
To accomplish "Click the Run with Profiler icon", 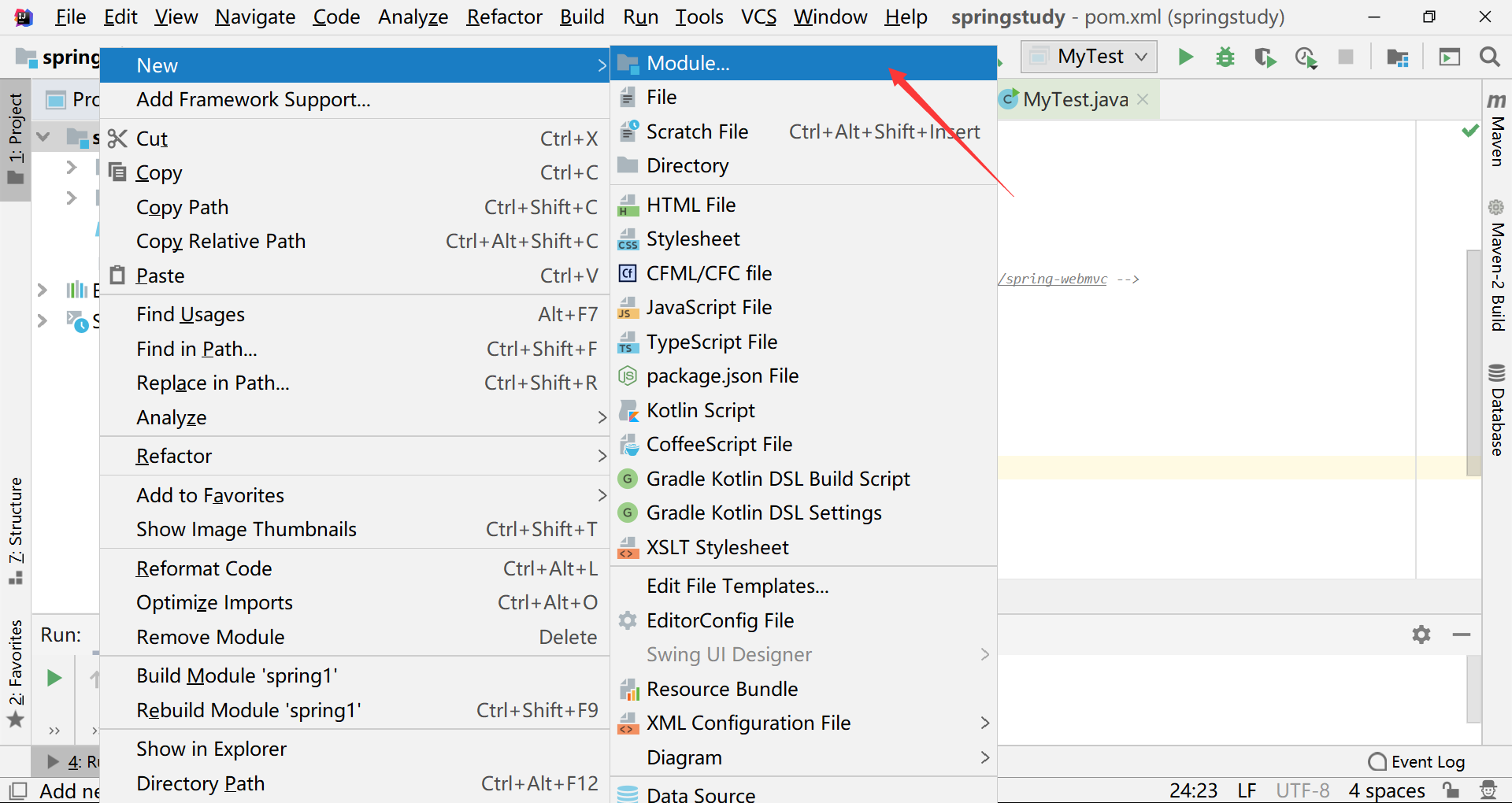I will [1306, 57].
